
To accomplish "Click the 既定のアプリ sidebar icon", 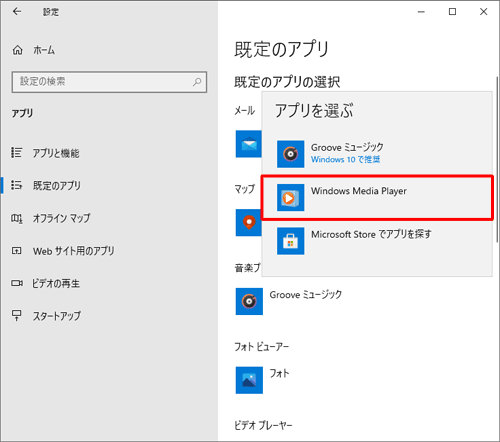I will point(17,185).
